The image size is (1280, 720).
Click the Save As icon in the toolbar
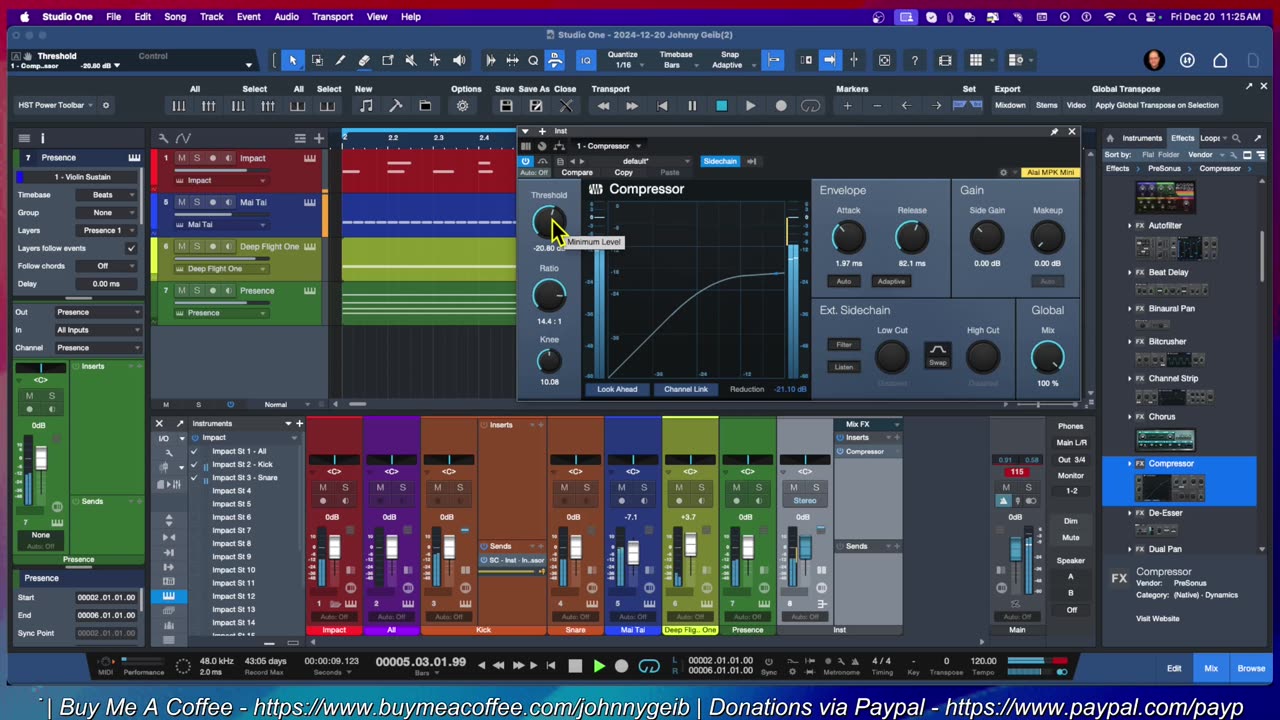(536, 106)
